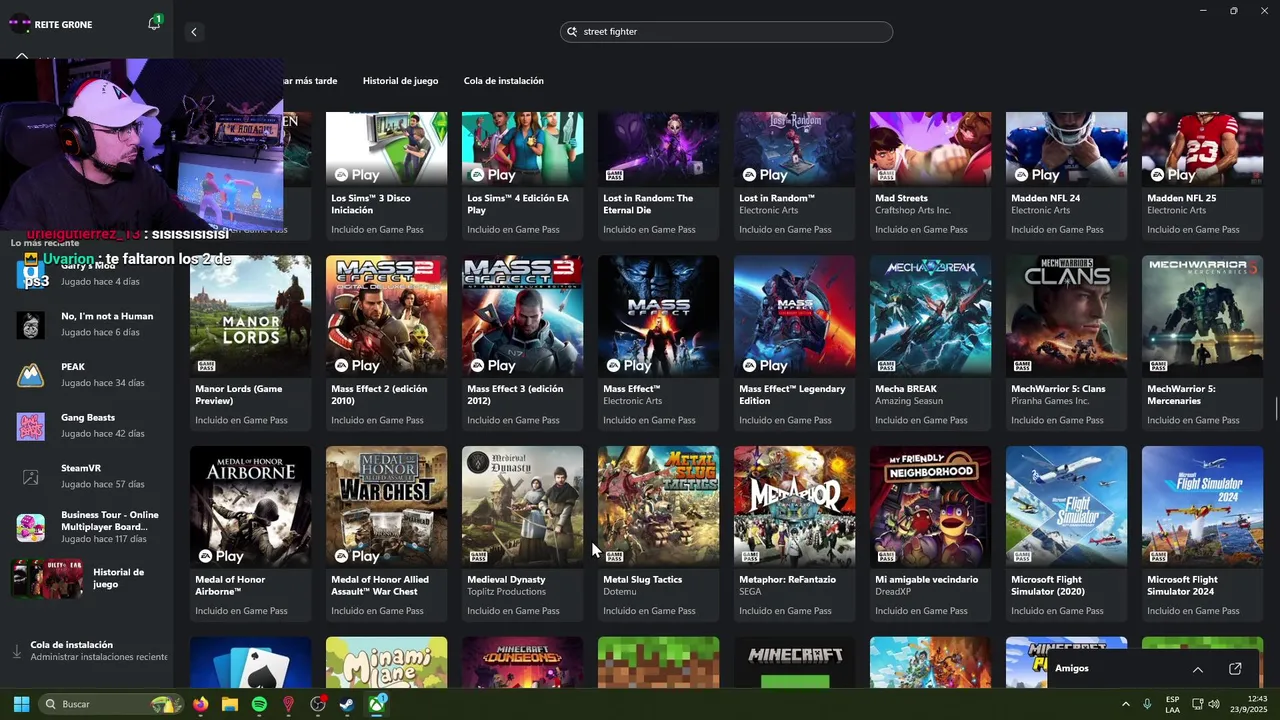Open Mass Effect 2 (edición 2010) card

coord(386,344)
